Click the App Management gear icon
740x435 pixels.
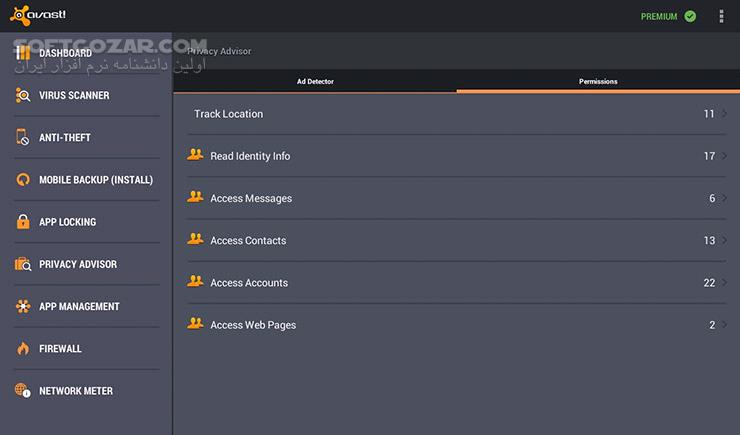click(x=23, y=306)
